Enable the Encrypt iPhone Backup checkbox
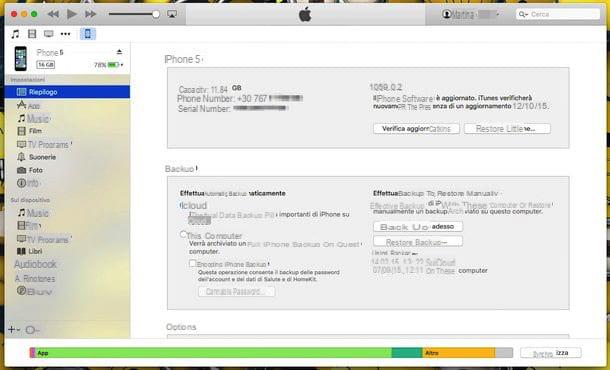Screen dimensions: 610x370 tap(192, 263)
